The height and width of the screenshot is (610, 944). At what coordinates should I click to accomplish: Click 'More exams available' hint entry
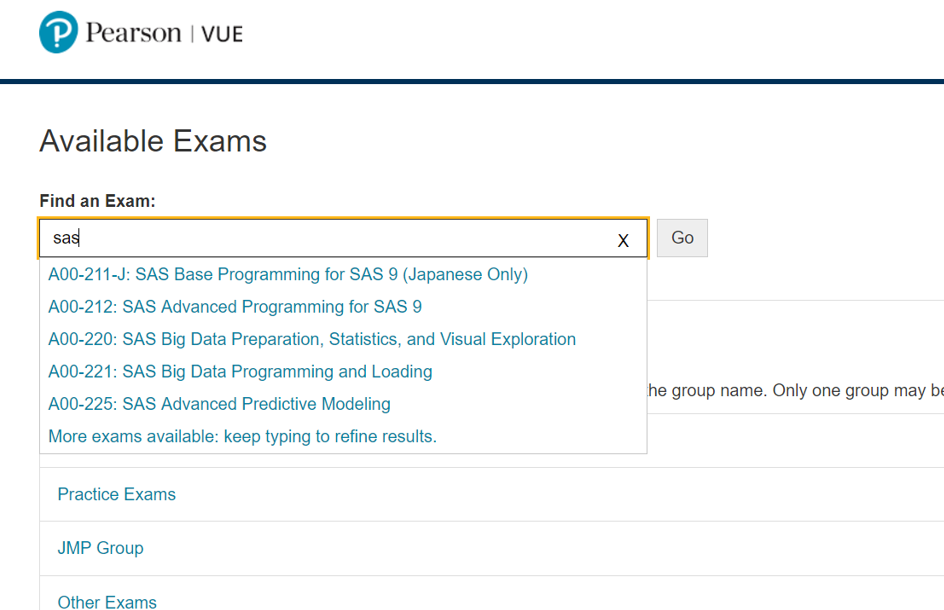coord(242,436)
